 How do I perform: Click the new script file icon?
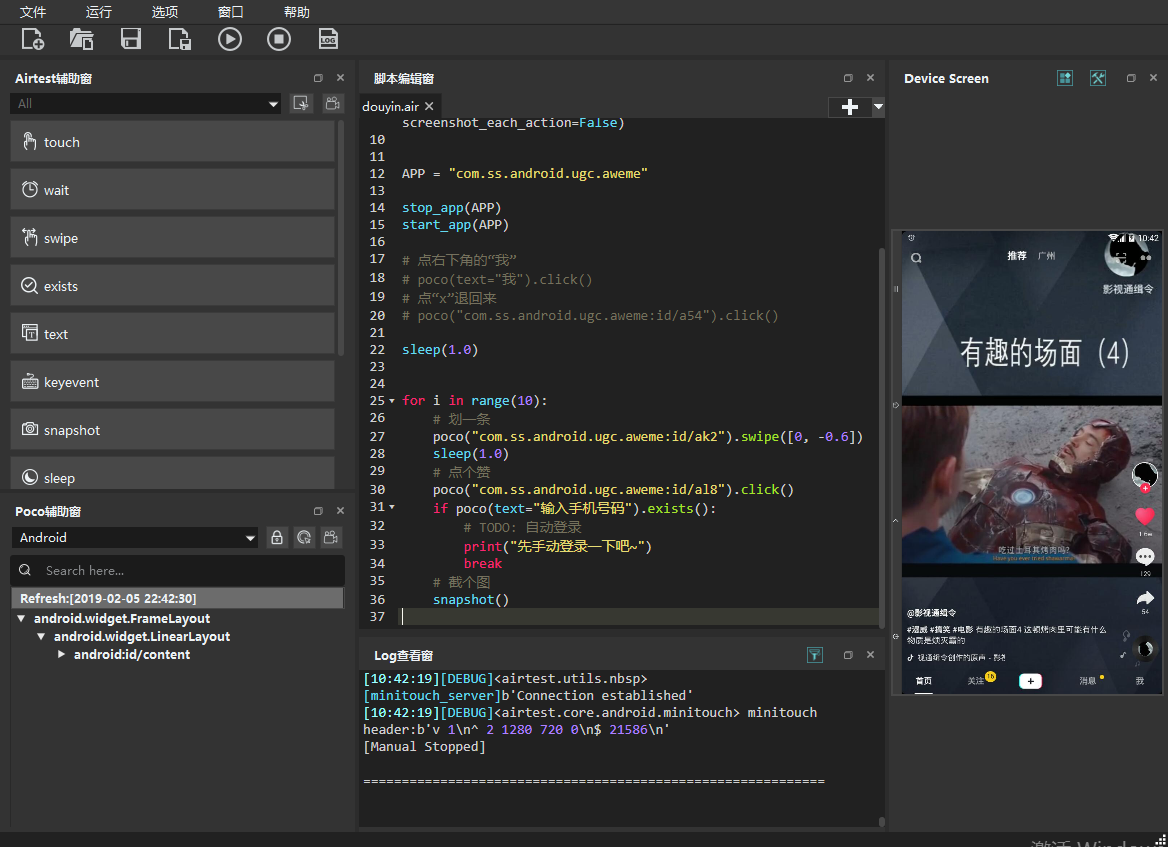pos(33,39)
